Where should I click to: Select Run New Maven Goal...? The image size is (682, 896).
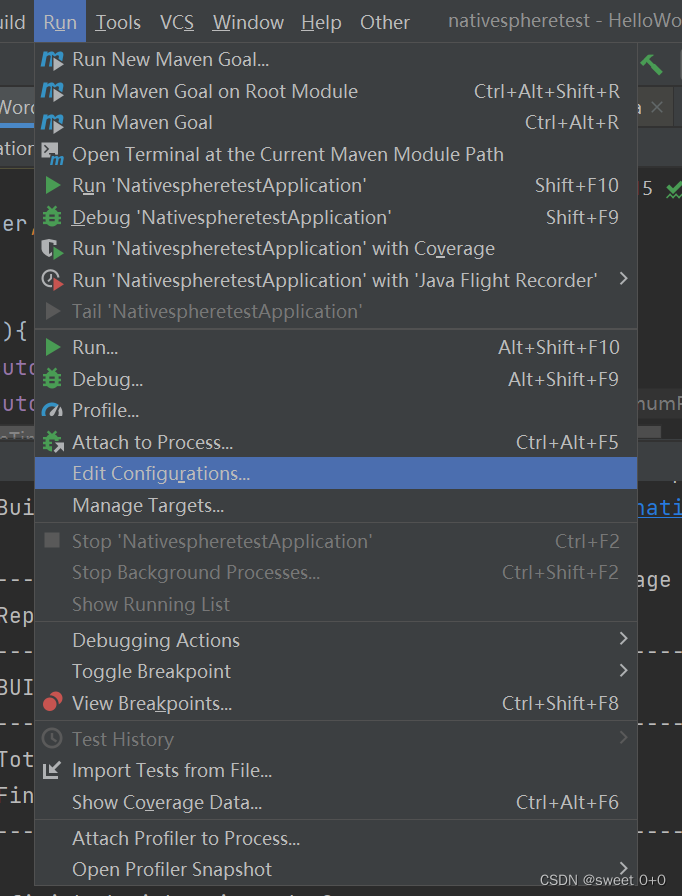pos(336,59)
